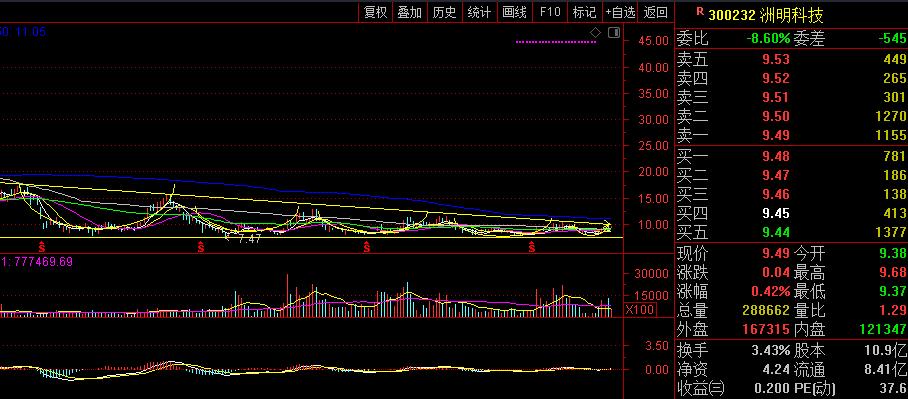Select the 买四 price 9.45
Image resolution: width=908 pixels, height=399 pixels.
click(x=776, y=214)
